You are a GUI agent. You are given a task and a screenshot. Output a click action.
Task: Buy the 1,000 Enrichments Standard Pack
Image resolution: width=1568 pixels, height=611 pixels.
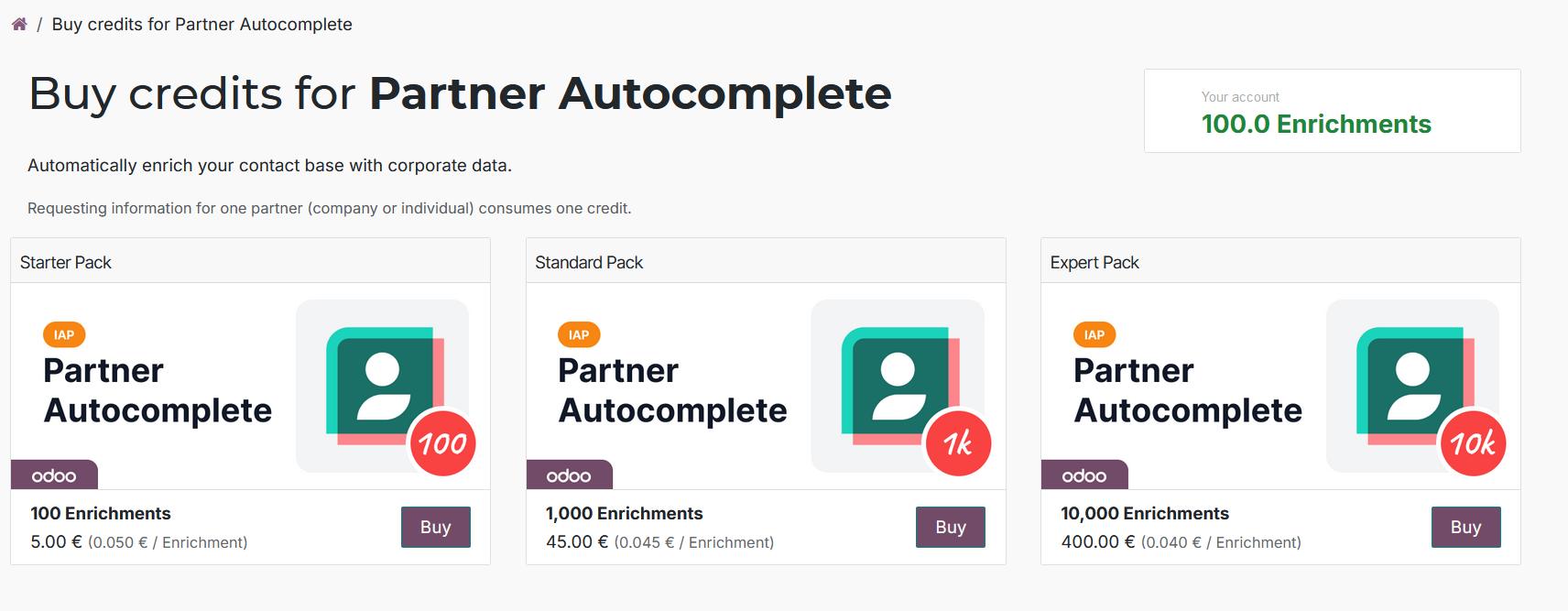pyautogui.click(x=951, y=528)
